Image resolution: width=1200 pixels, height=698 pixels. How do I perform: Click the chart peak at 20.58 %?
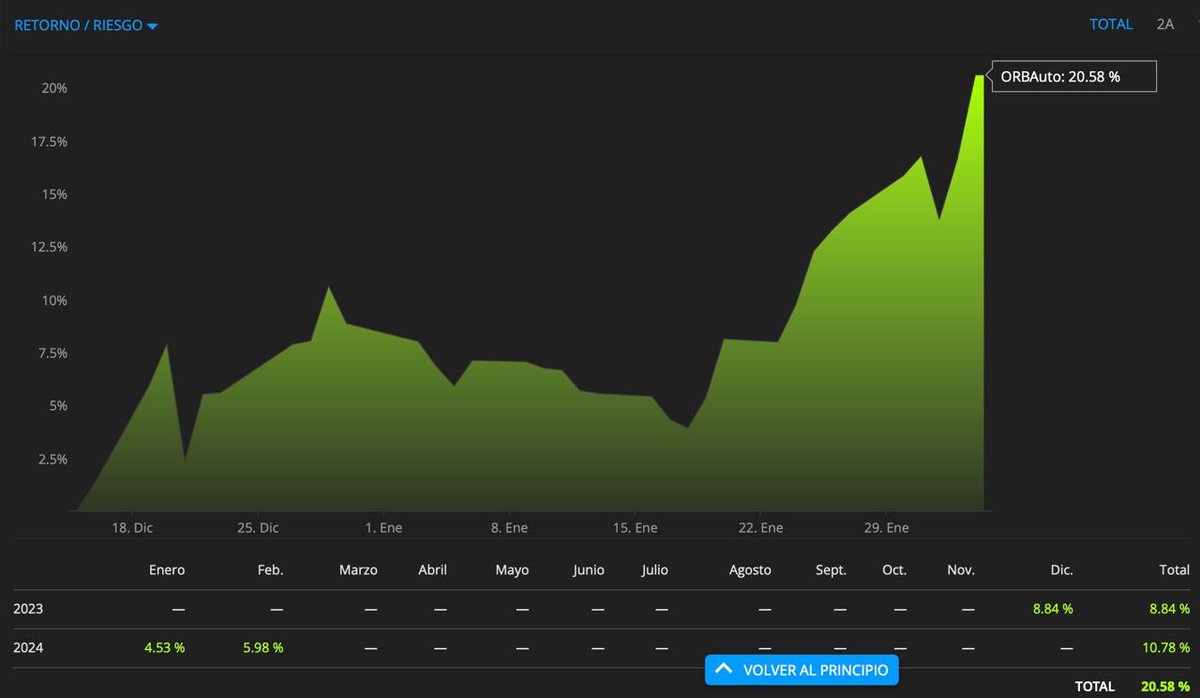[x=980, y=76]
